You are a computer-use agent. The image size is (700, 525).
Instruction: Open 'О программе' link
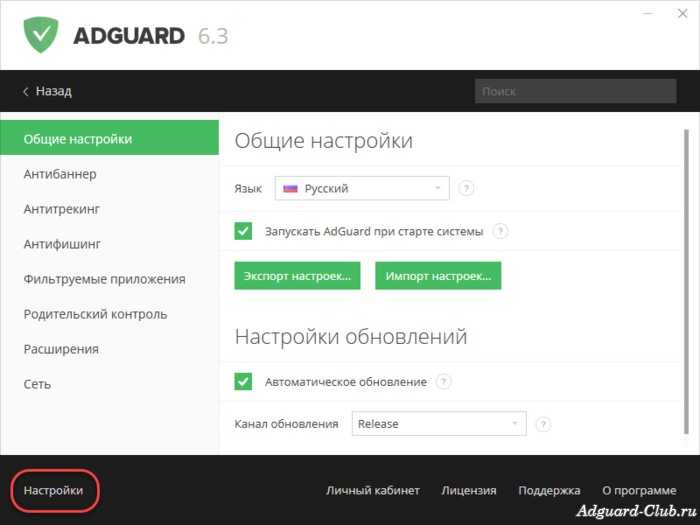639,490
